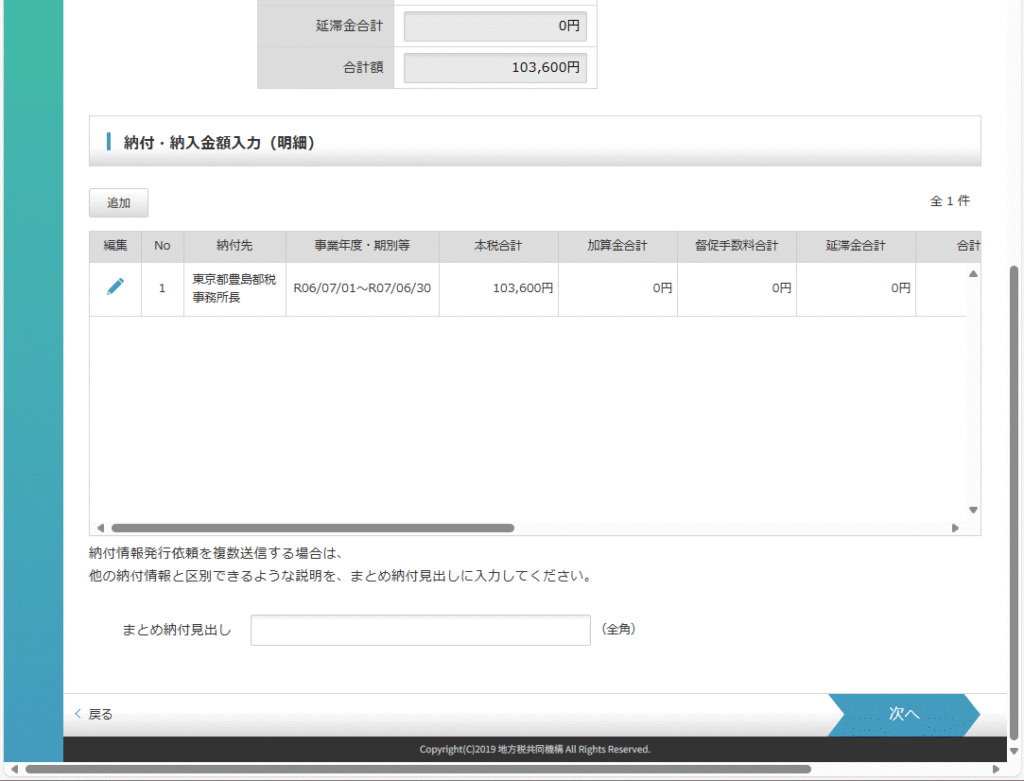Click the table's scroll-up arrow
Screen dimensions: 1024x781
point(973,274)
